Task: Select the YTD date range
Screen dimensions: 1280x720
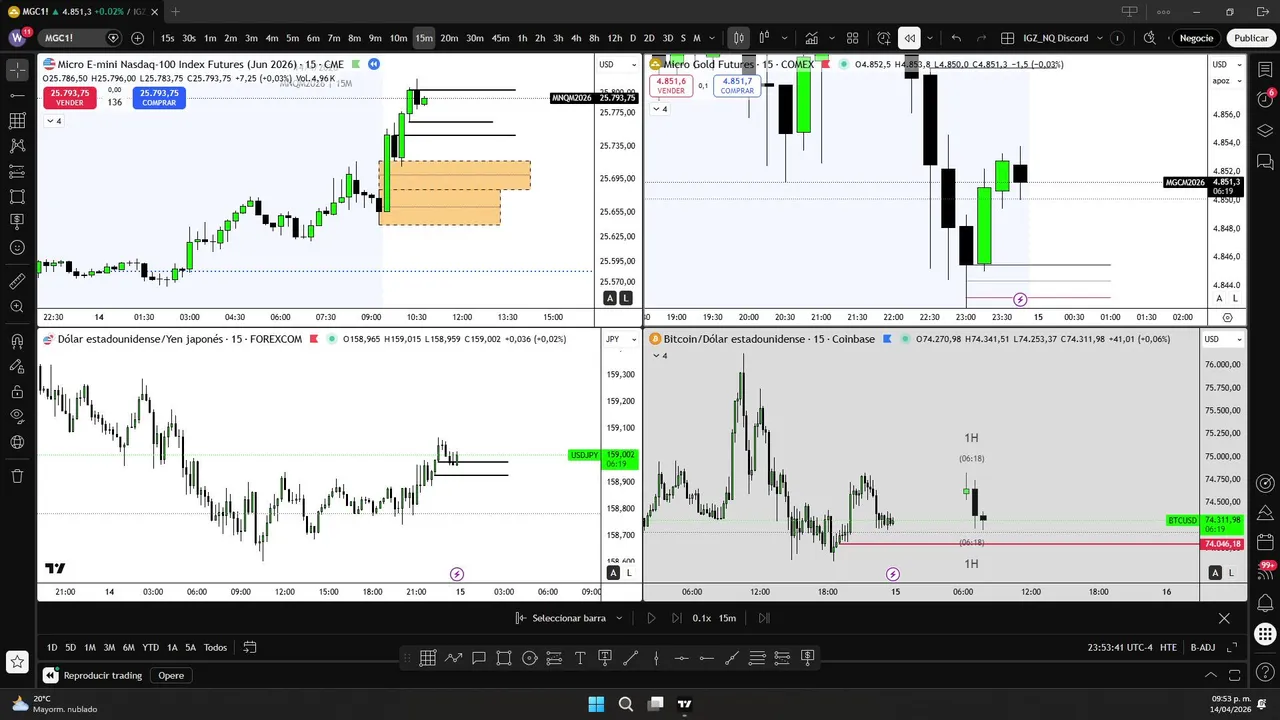Action: 150,647
